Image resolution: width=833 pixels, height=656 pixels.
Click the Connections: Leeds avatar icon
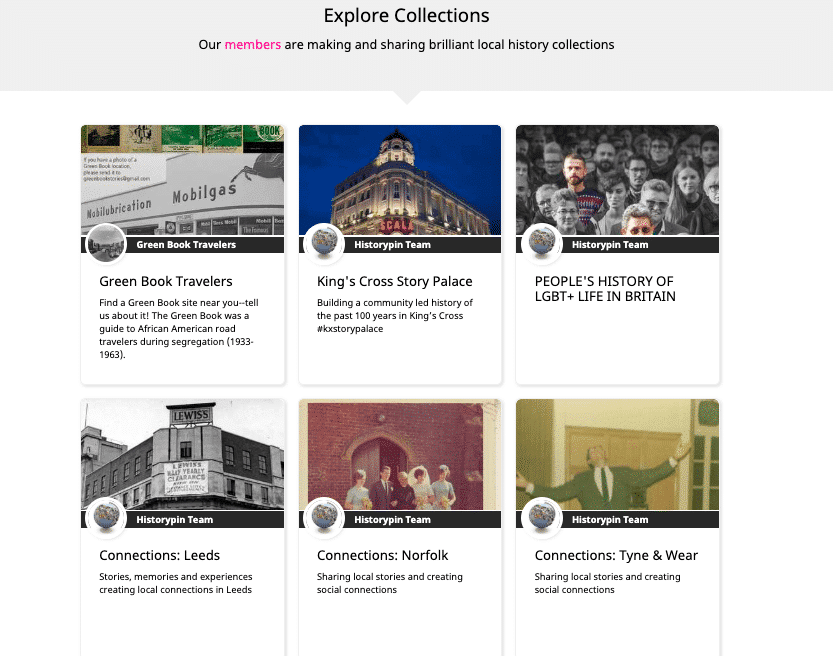pos(106,518)
